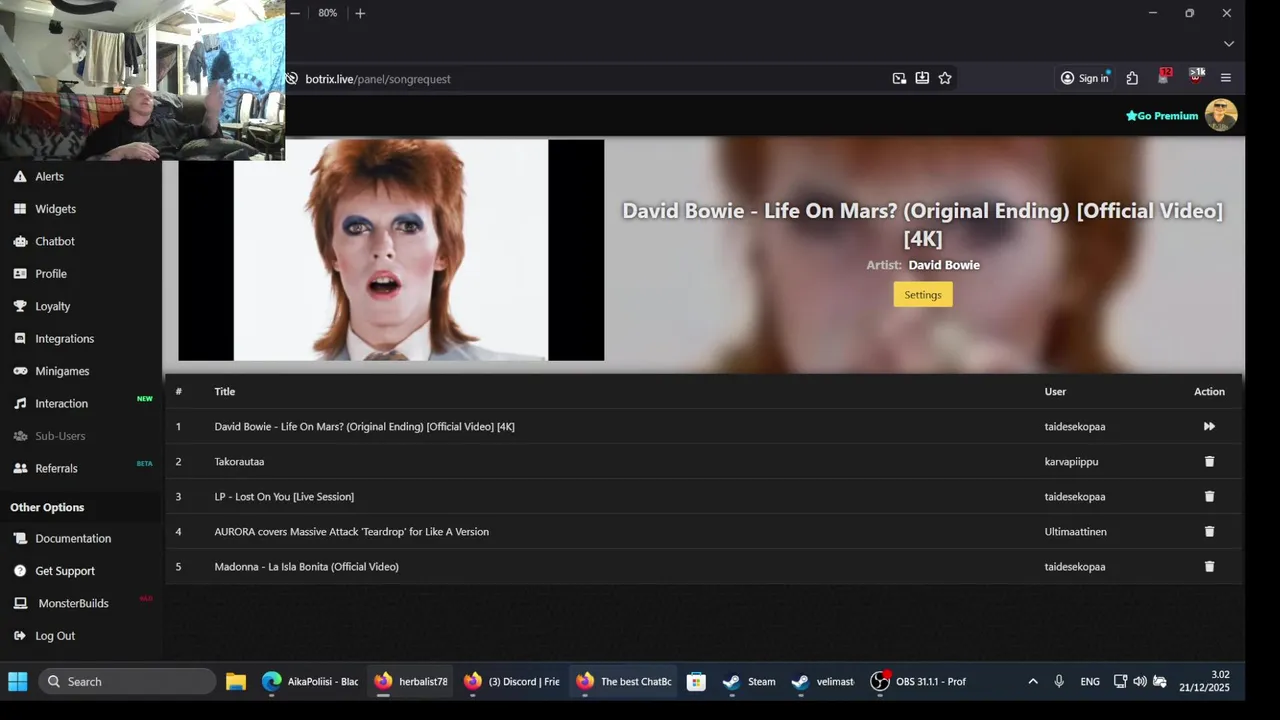Select LP - Lost On You [Live Session] title
Image resolution: width=1280 pixels, height=720 pixels.
point(284,497)
